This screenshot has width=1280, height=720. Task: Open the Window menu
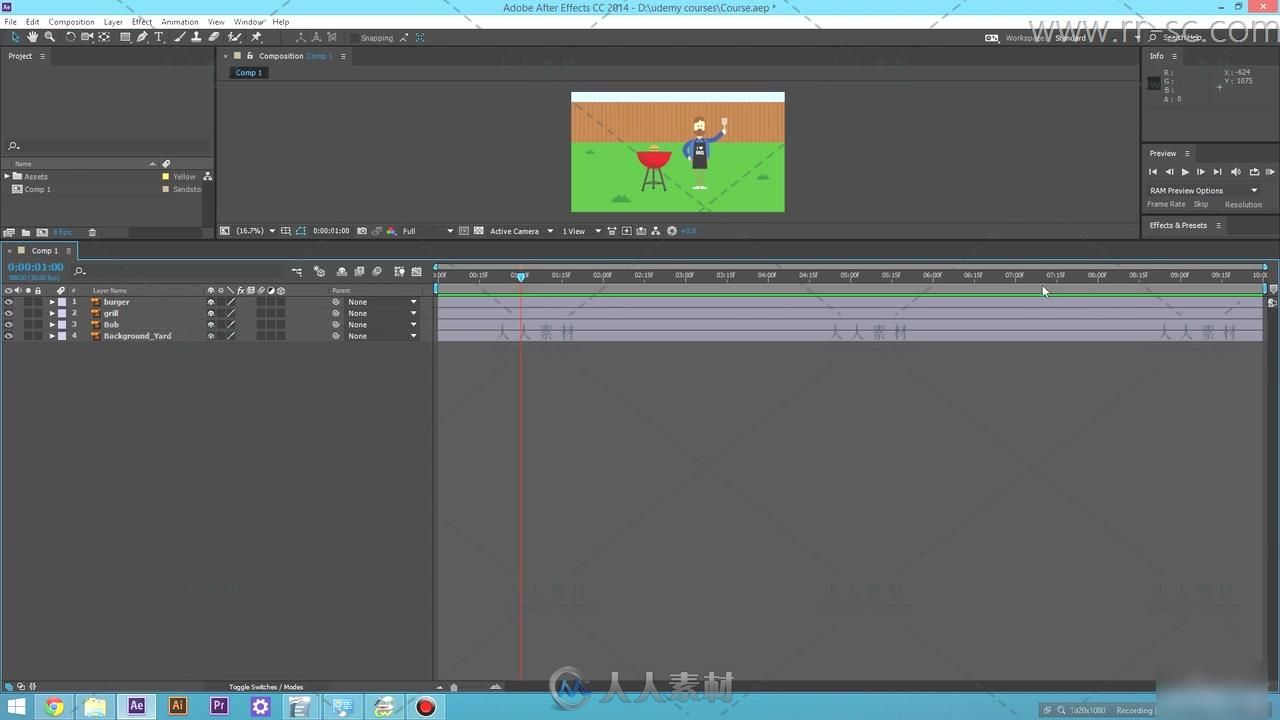[x=248, y=21]
